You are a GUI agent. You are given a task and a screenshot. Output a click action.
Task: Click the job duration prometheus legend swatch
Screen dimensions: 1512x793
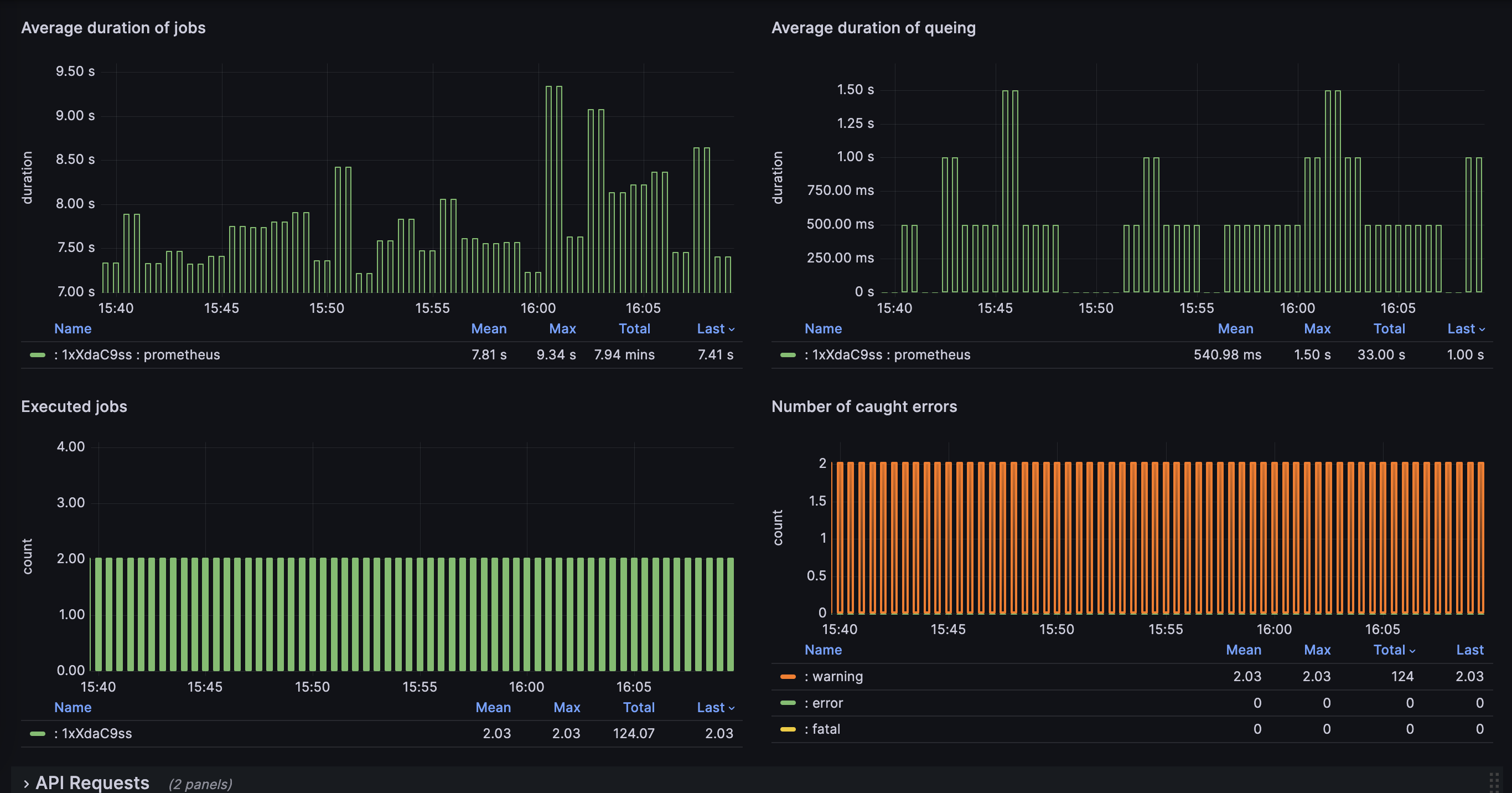tap(38, 355)
